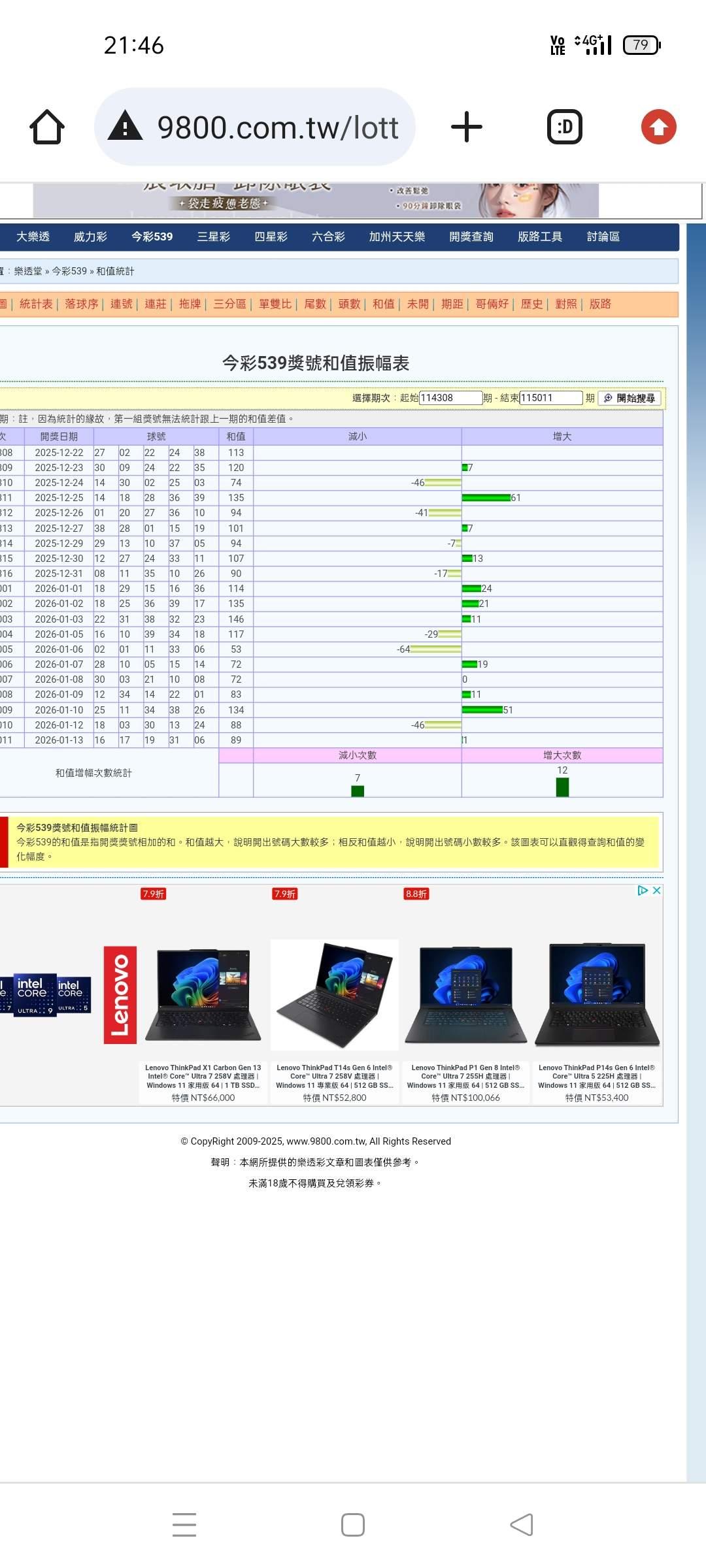This screenshot has width=706, height=1568.
Task: Tap the browser address bar URL
Action: coord(277,127)
